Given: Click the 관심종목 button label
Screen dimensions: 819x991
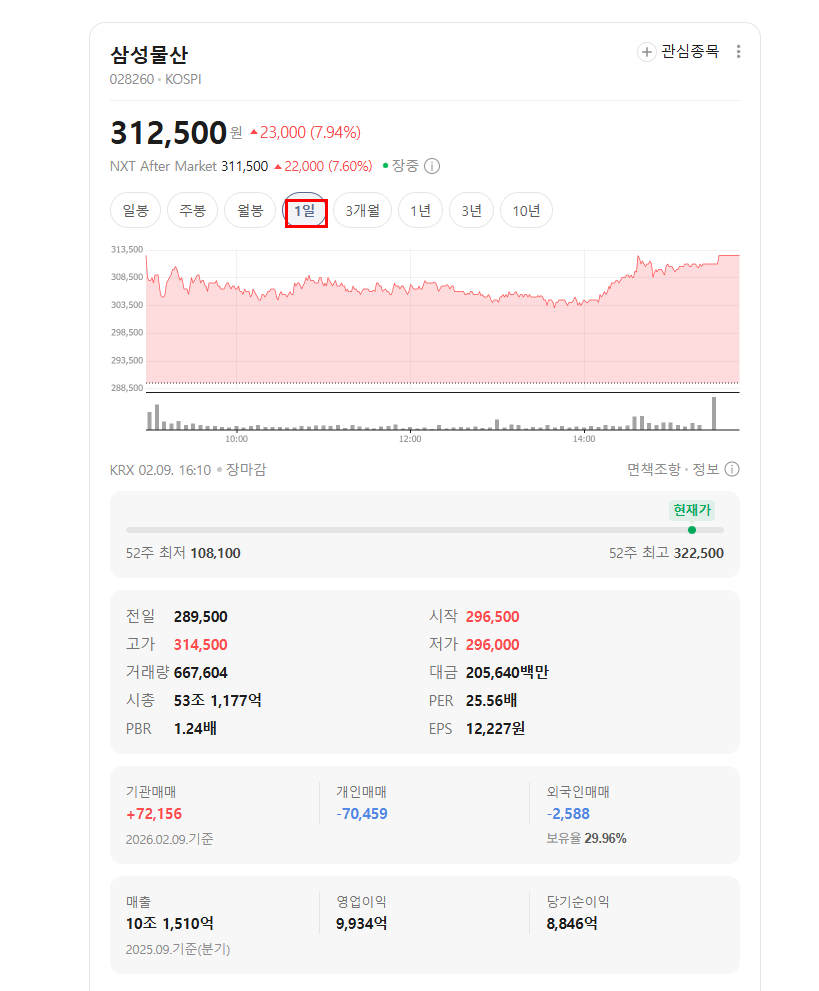Looking at the screenshot, I should pos(690,52).
